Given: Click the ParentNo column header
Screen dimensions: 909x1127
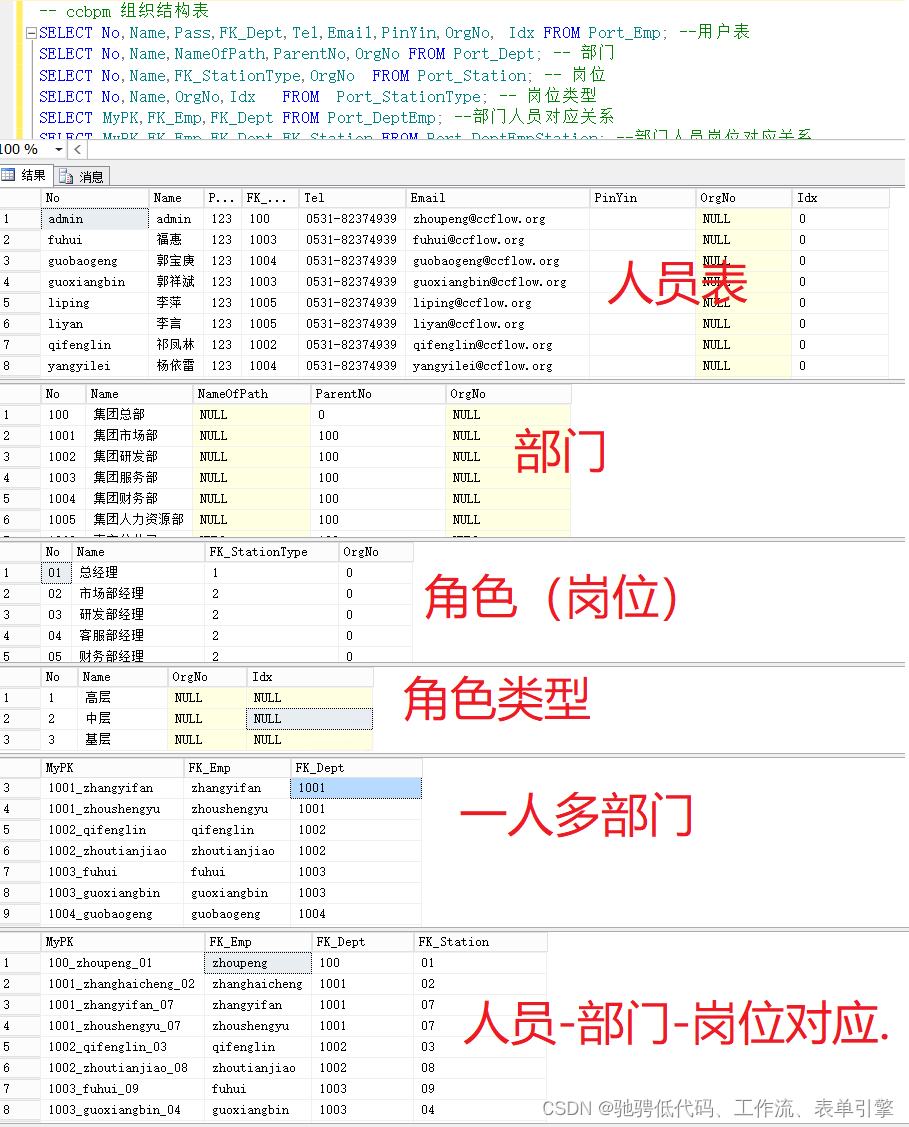Looking at the screenshot, I should pyautogui.click(x=377, y=394).
